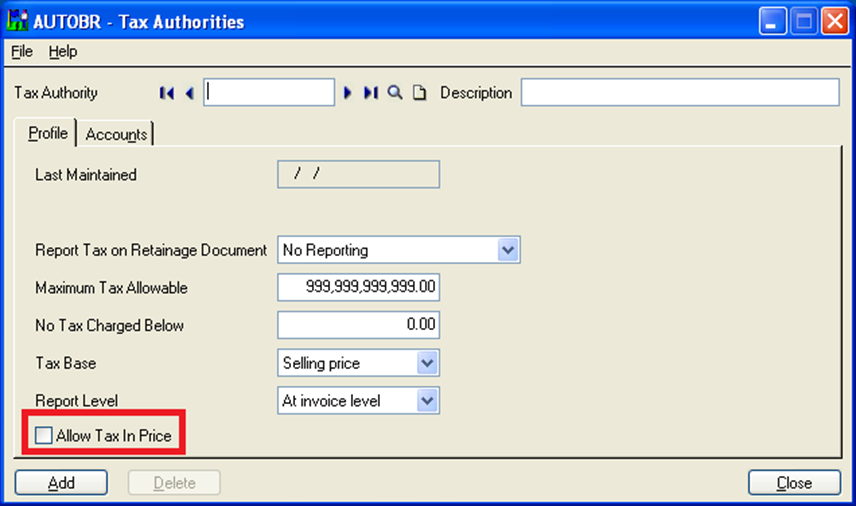The width and height of the screenshot is (856, 506).
Task: Minimize the Tax Authorities window
Action: 772,21
